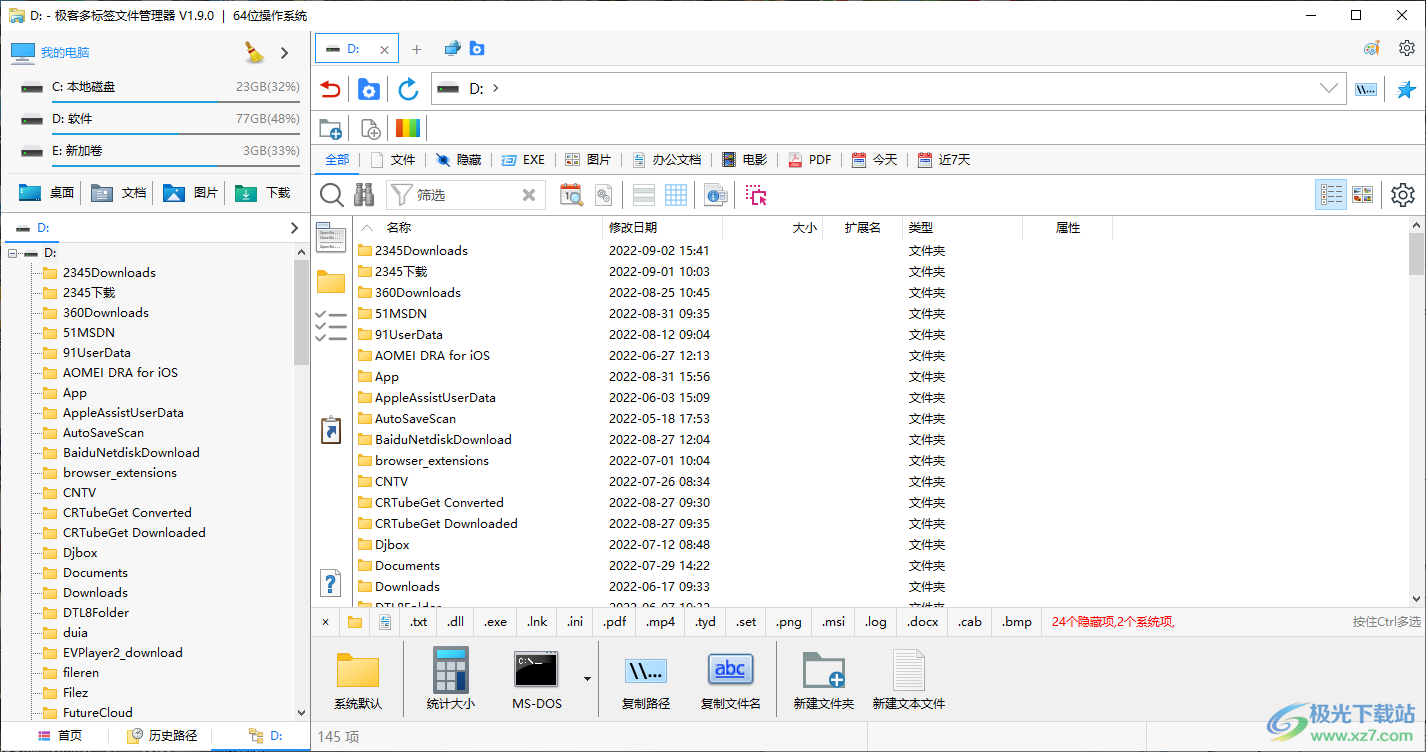
Task: Switch to thumbnail view mode
Action: [x=1362, y=195]
